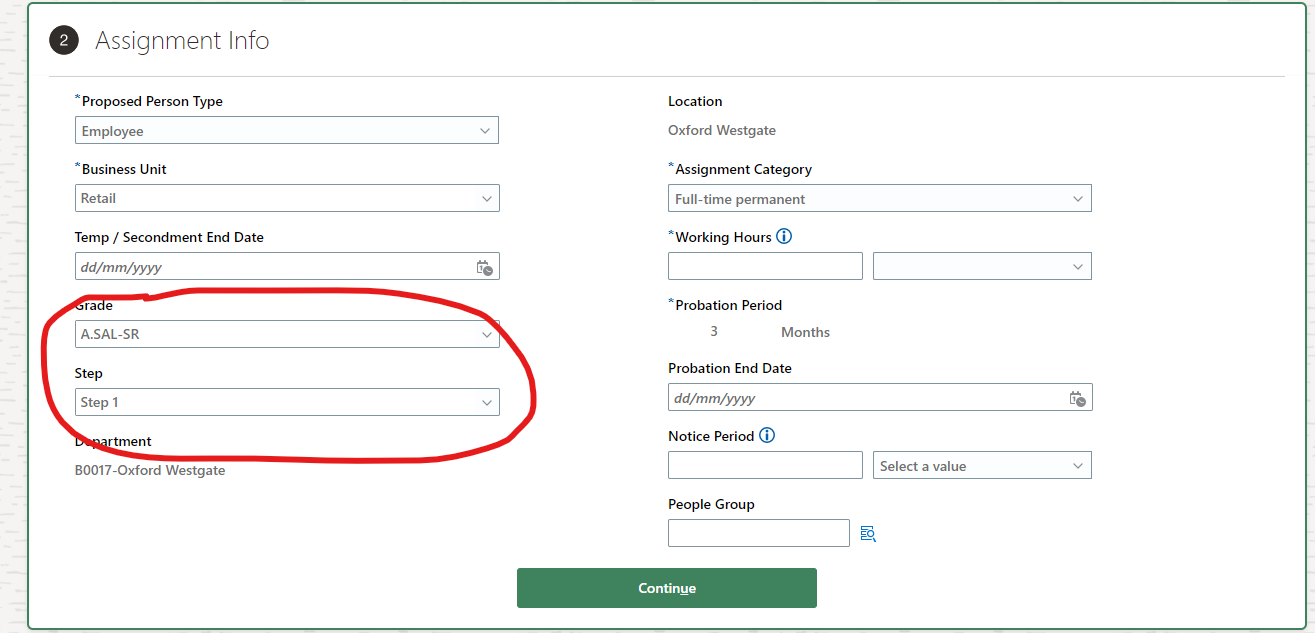Open Temp / Secondment End Date calendar picker
The image size is (1315, 633).
click(x=484, y=267)
